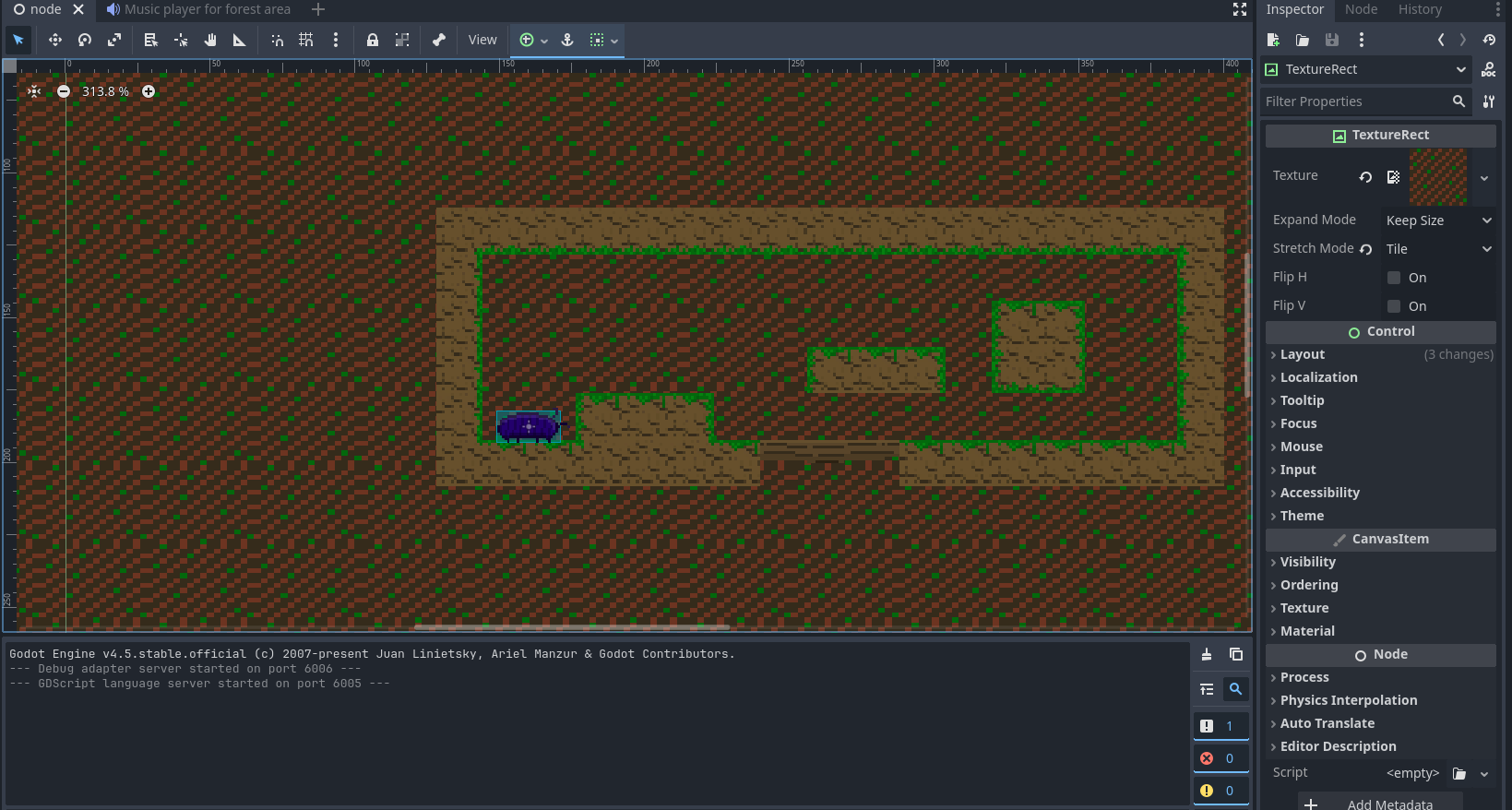Enable the Flip V checkbox
The image size is (1512, 810).
coord(1394,306)
